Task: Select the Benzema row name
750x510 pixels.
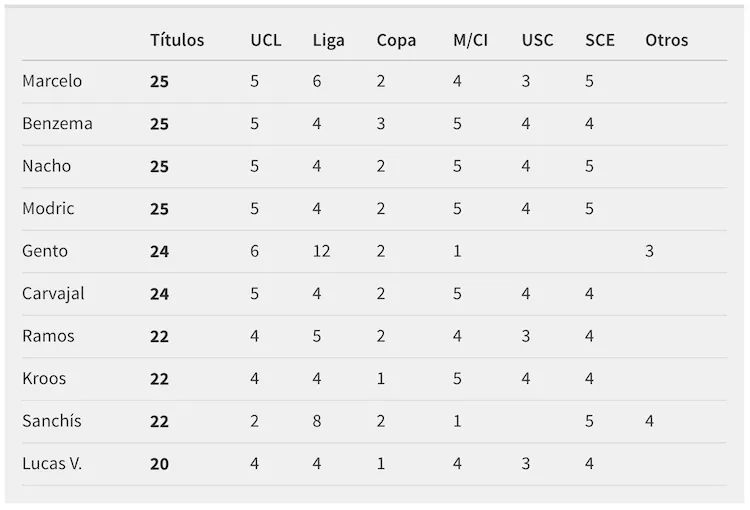Action: tap(57, 123)
